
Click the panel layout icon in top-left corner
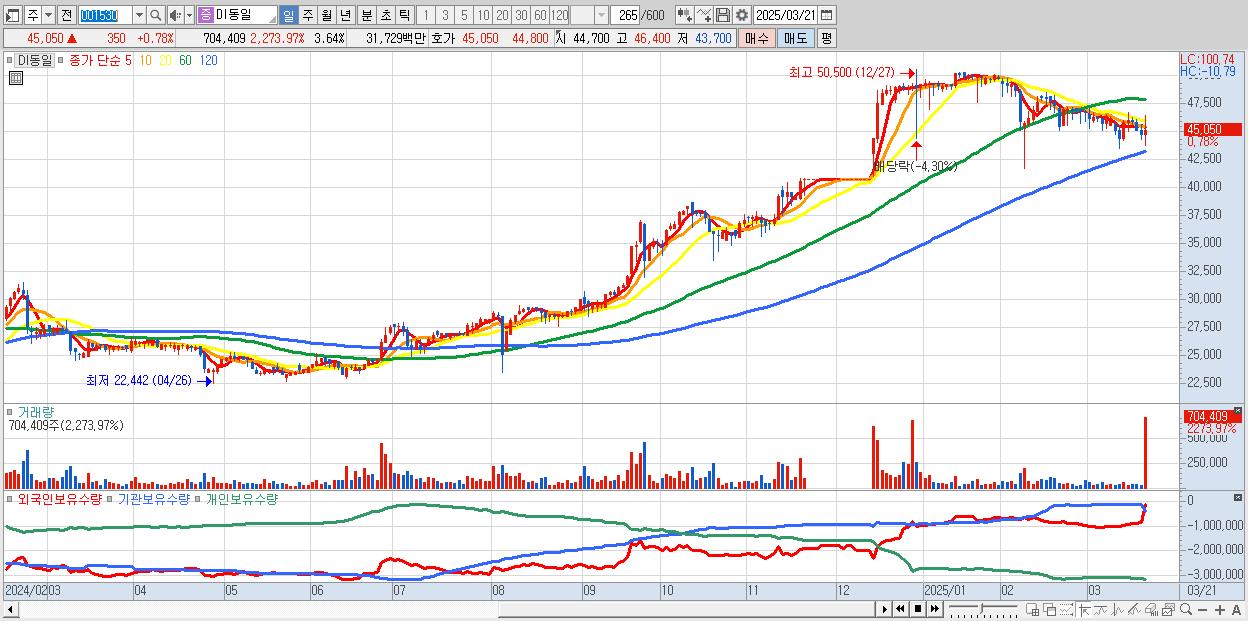(x=12, y=15)
